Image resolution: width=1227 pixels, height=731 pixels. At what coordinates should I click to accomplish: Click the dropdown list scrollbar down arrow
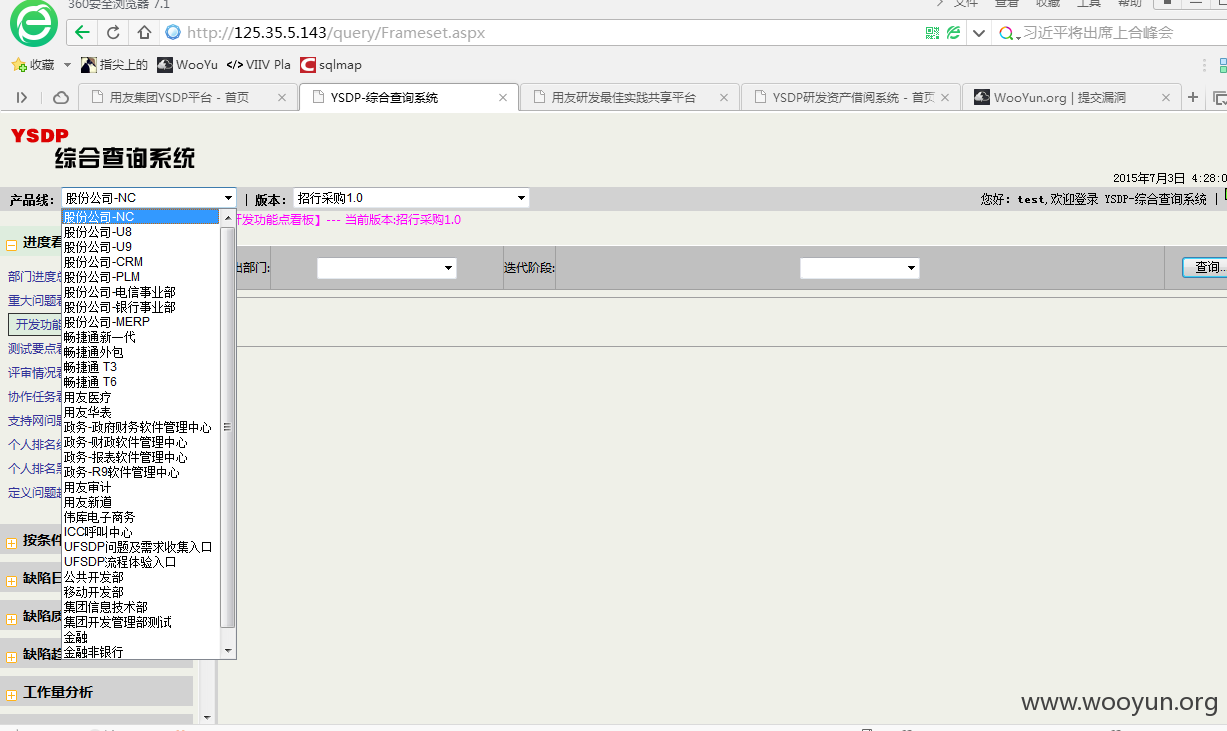click(228, 650)
